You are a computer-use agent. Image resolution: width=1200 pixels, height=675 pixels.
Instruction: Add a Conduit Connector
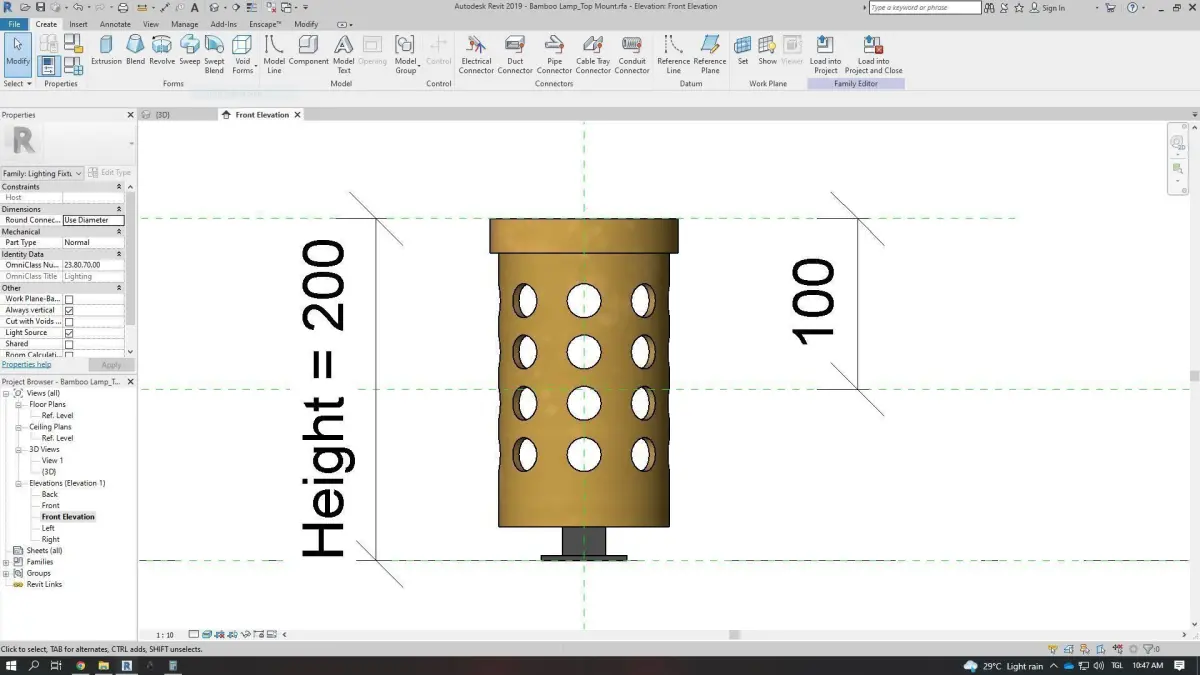point(632,55)
